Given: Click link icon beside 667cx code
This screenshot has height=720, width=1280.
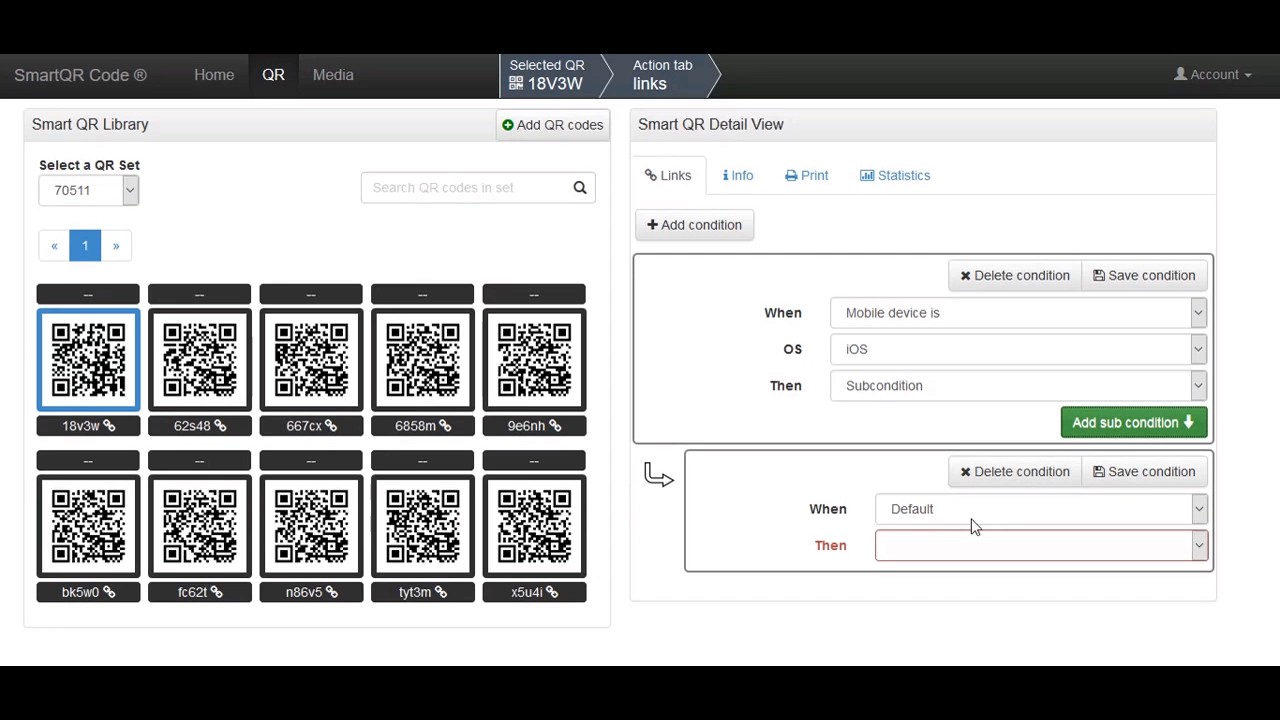Looking at the screenshot, I should (x=331, y=426).
